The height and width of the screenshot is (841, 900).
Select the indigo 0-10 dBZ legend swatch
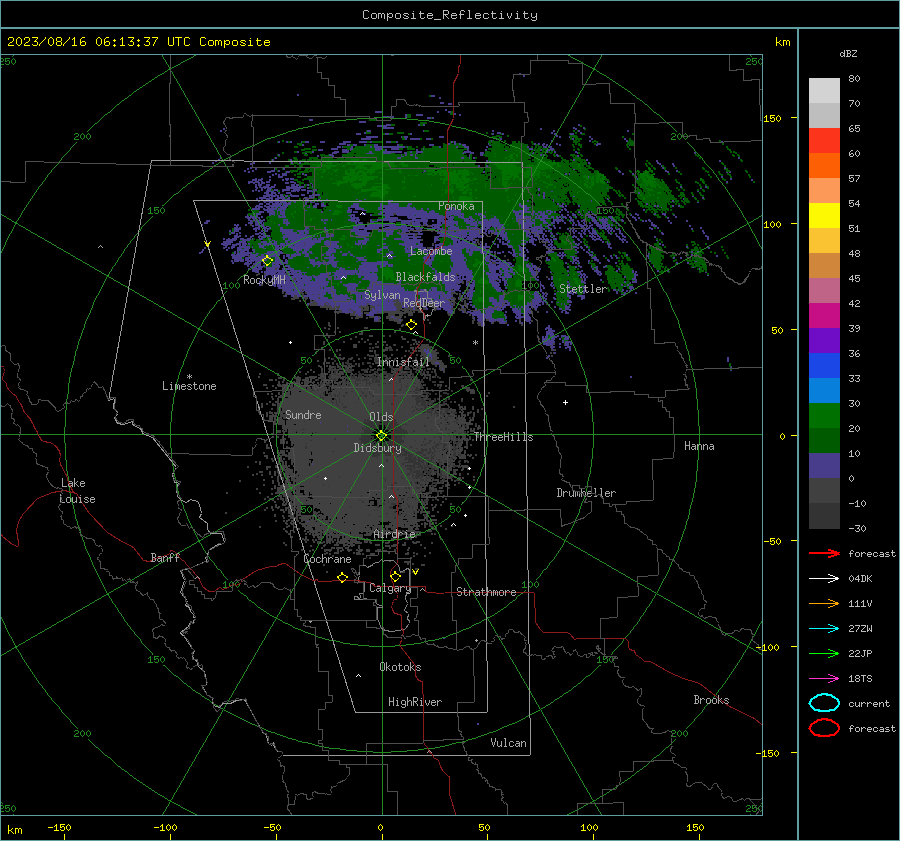tap(824, 466)
